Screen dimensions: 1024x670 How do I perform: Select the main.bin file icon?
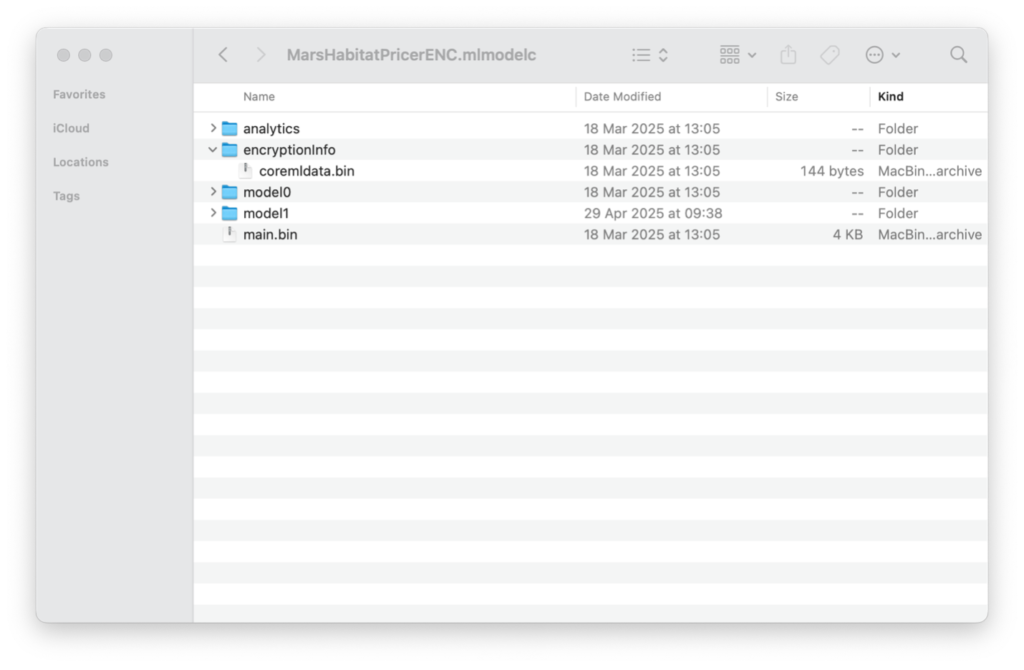point(230,235)
